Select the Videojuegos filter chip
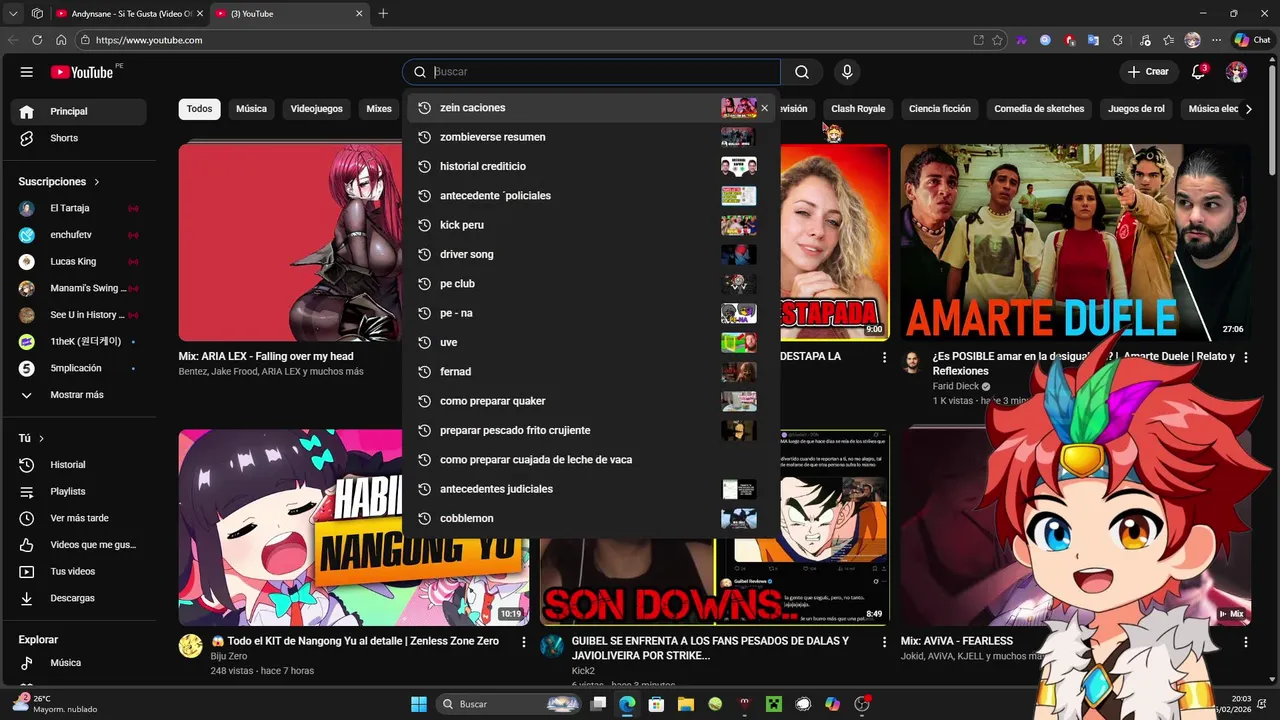This screenshot has height=720, width=1280. (x=316, y=109)
